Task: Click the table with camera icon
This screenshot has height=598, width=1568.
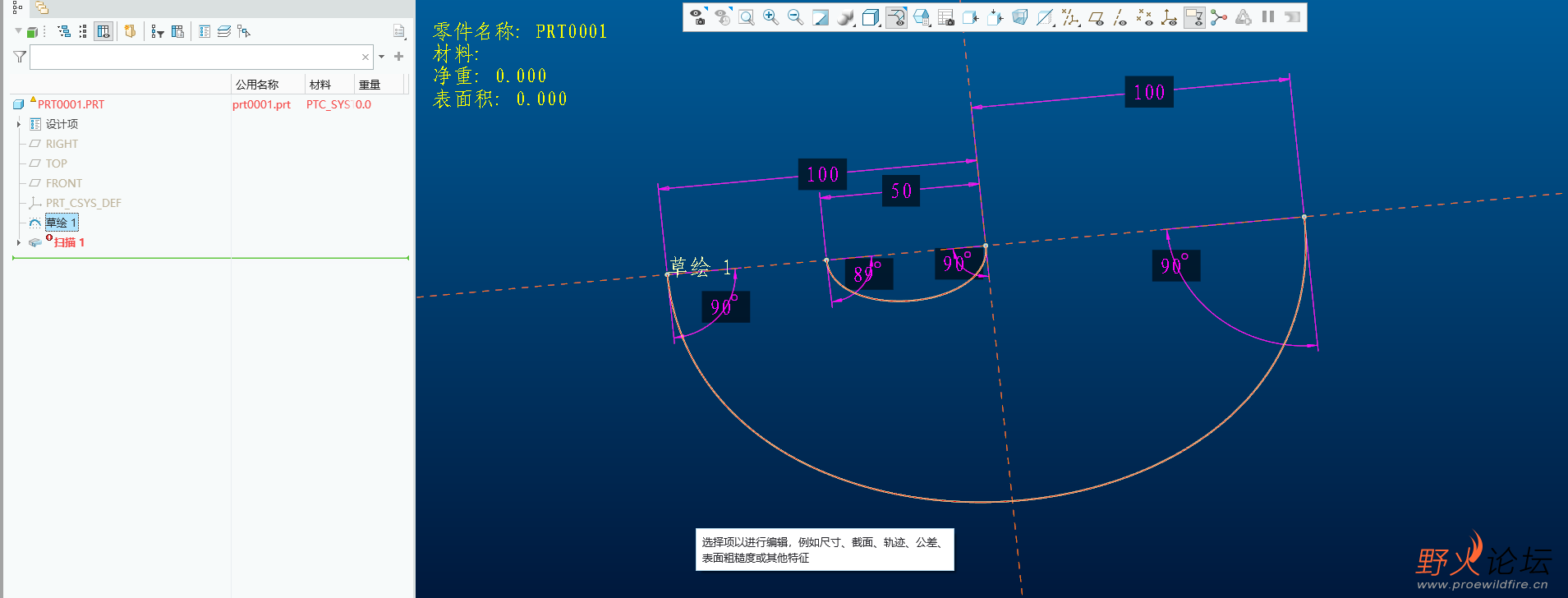Action: (x=946, y=17)
